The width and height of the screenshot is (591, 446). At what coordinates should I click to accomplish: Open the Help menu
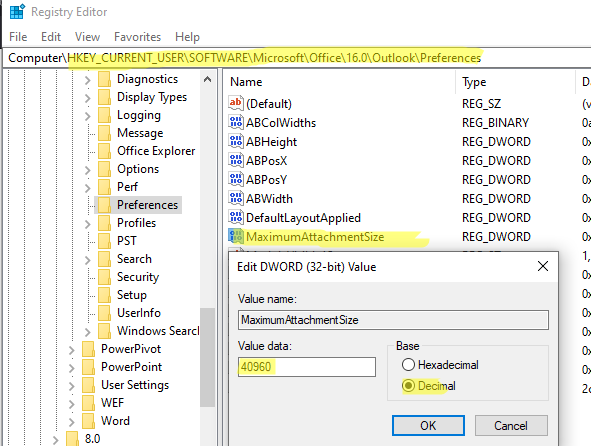point(187,37)
